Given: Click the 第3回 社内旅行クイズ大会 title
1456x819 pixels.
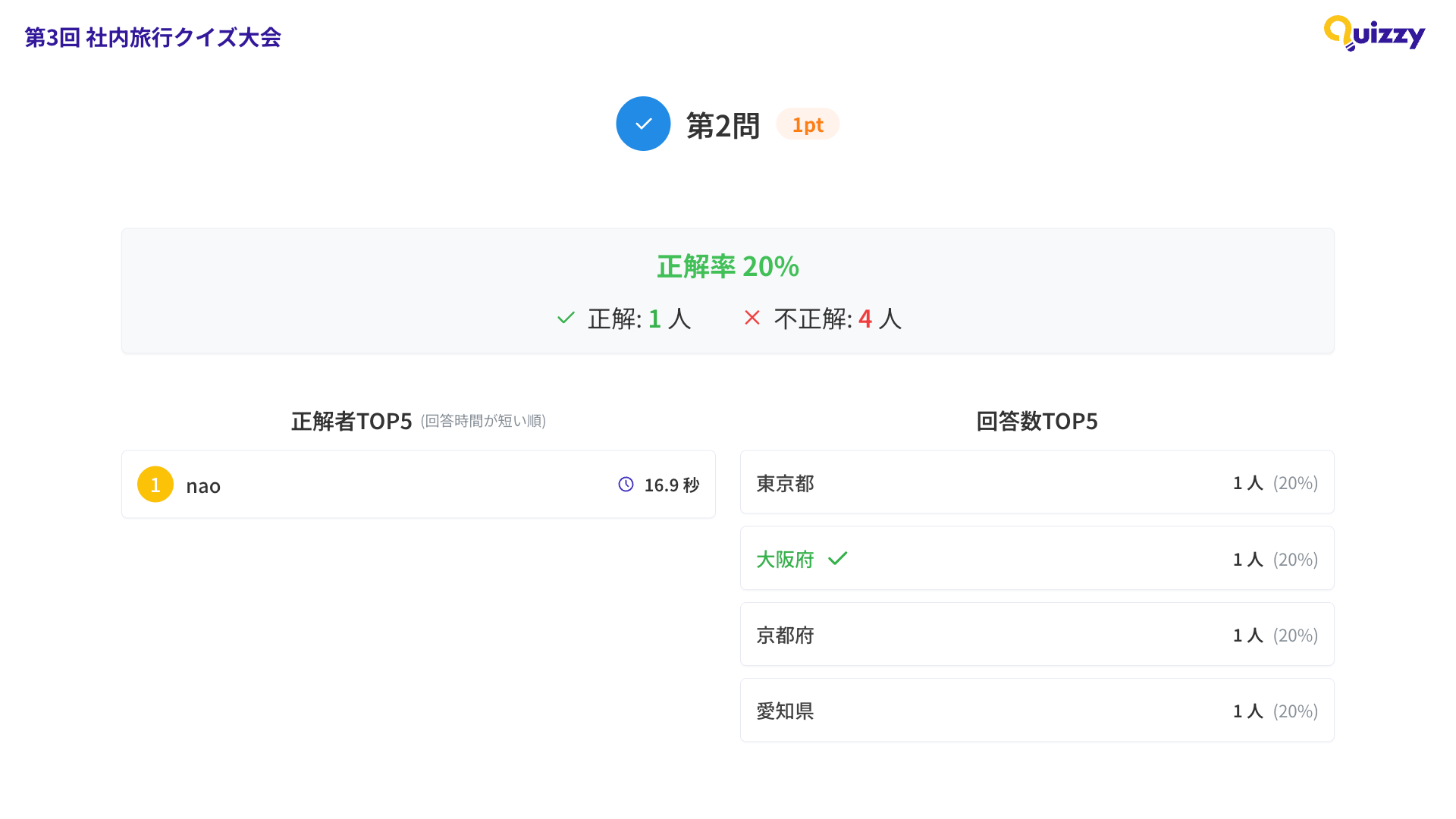Looking at the screenshot, I should coord(153,36).
